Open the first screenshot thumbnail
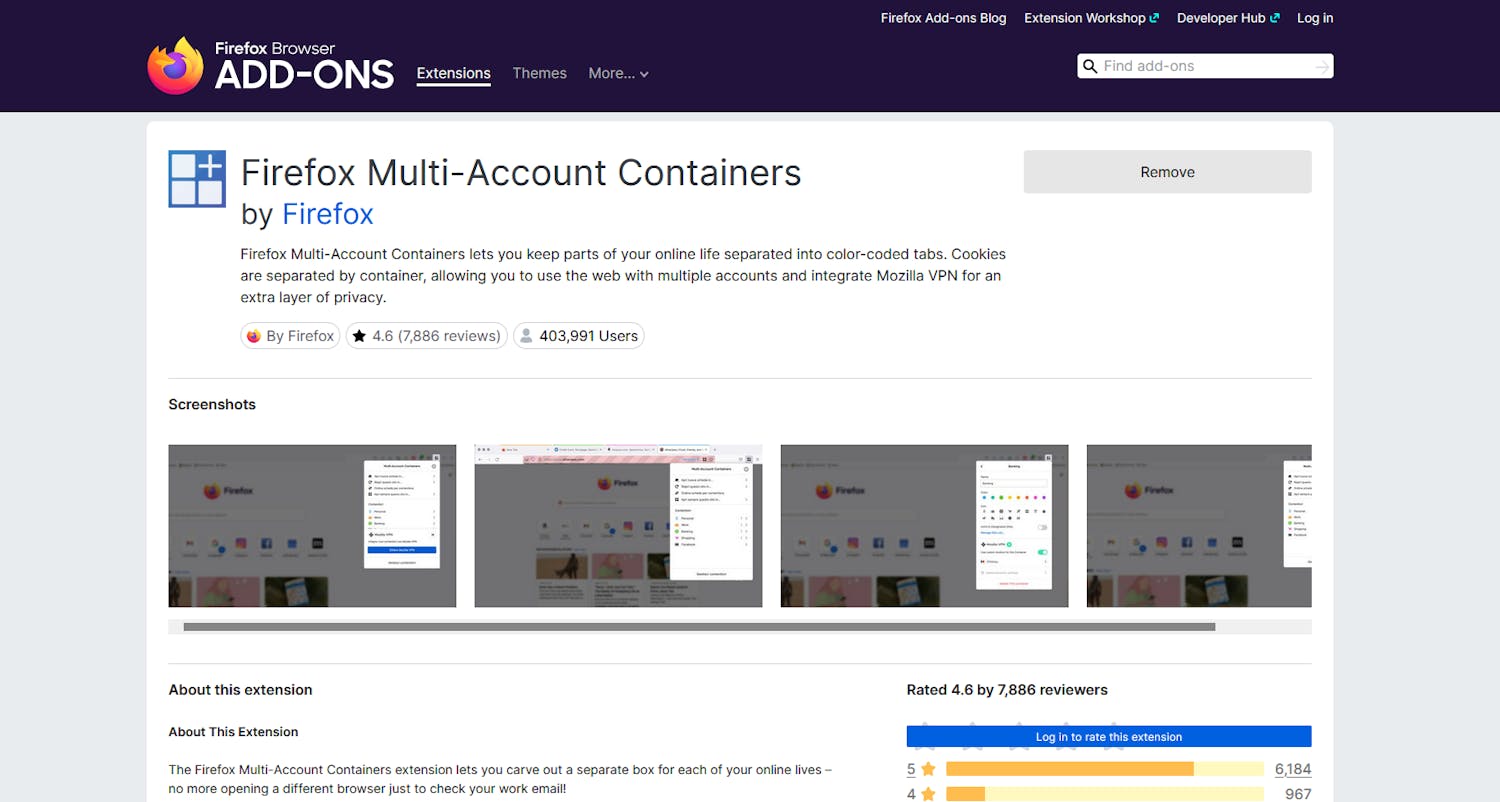This screenshot has height=802, width=1500. point(312,525)
